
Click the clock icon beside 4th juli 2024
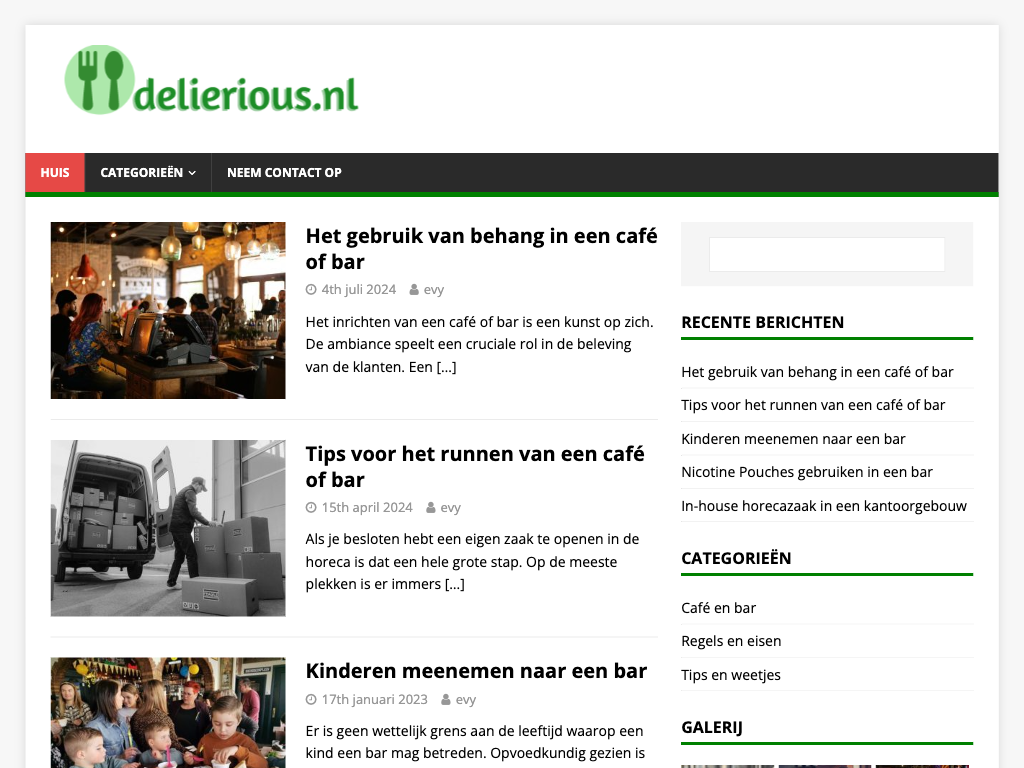click(x=311, y=289)
